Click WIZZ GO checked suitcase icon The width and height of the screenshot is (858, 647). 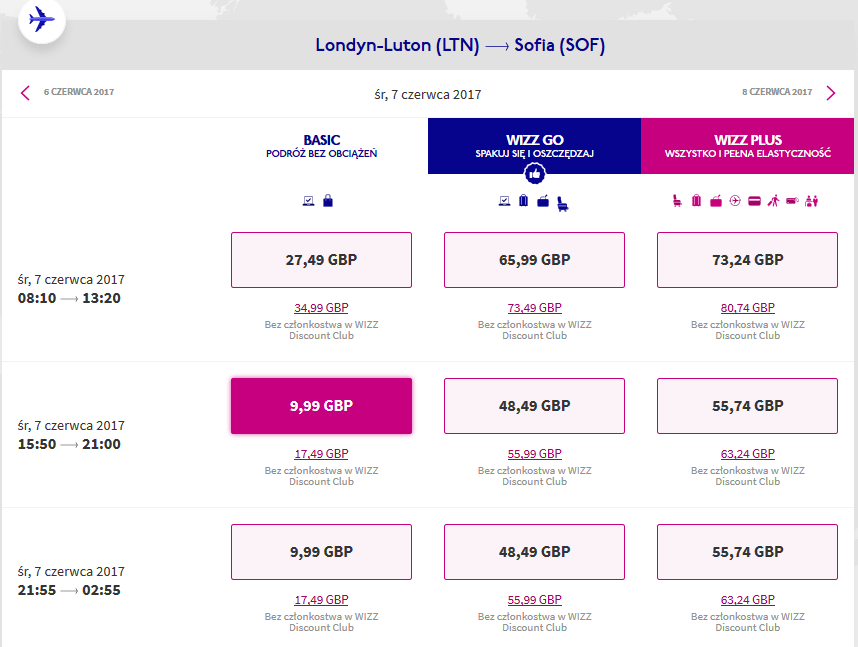(524, 200)
